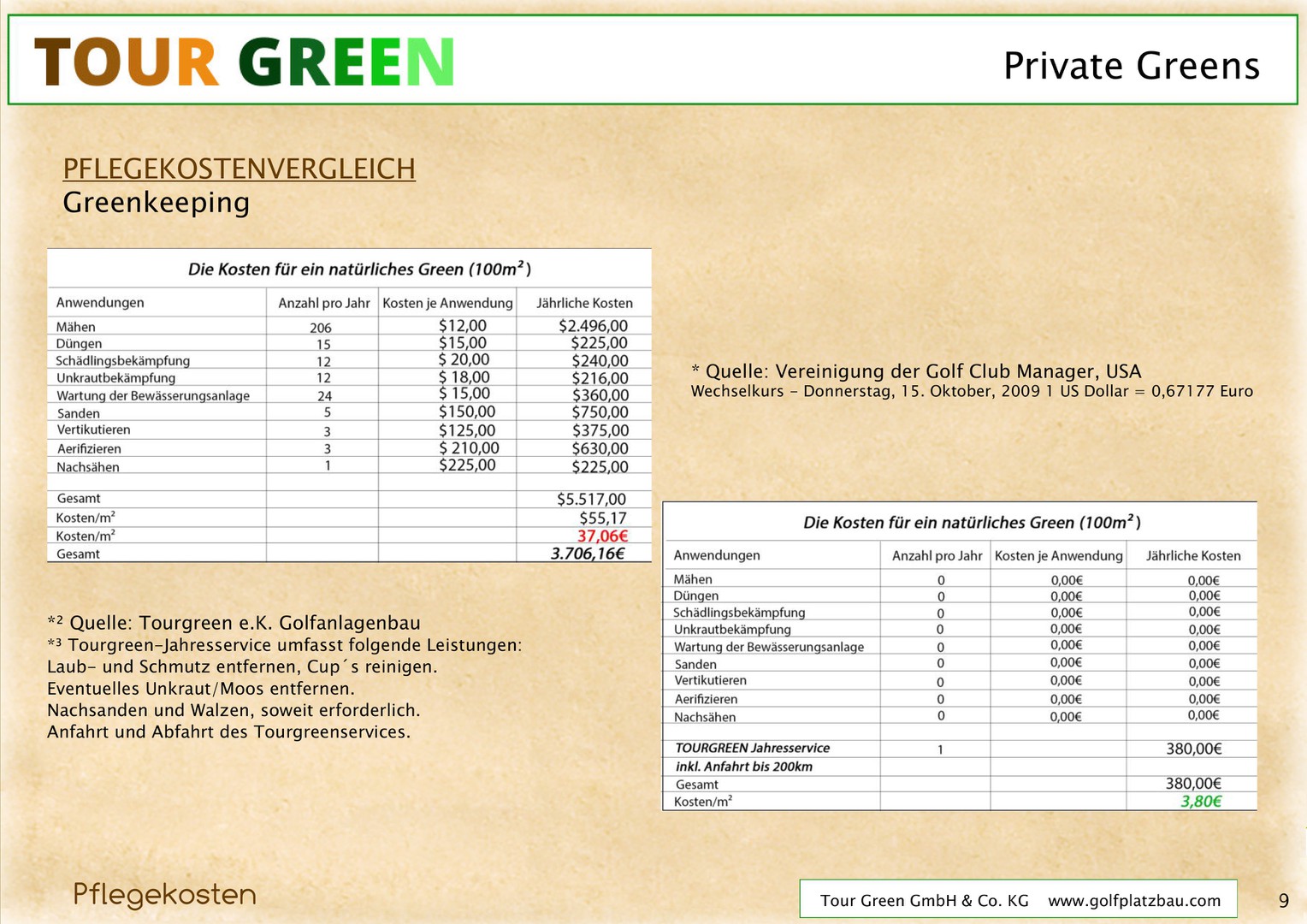
Task: Click the 'Wechselkurs' exchange rate line
Action: 972,392
